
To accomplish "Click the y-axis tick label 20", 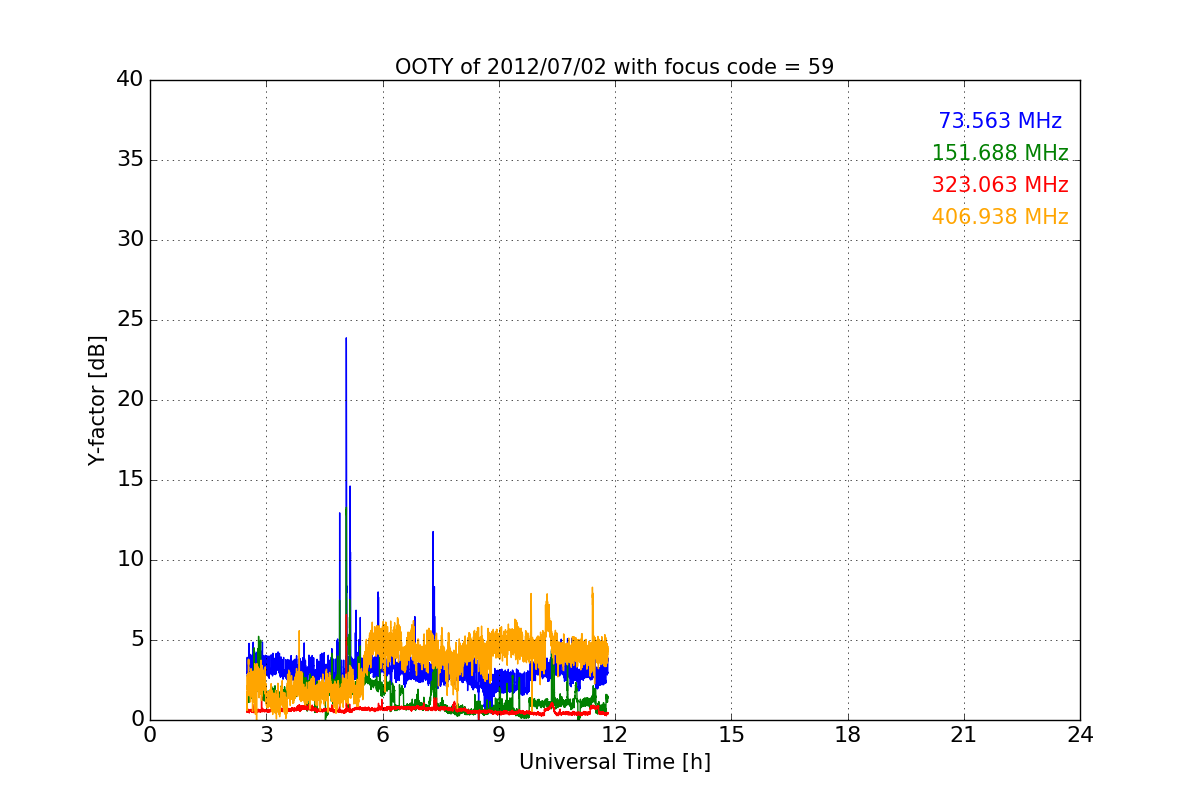I will [x=130, y=400].
